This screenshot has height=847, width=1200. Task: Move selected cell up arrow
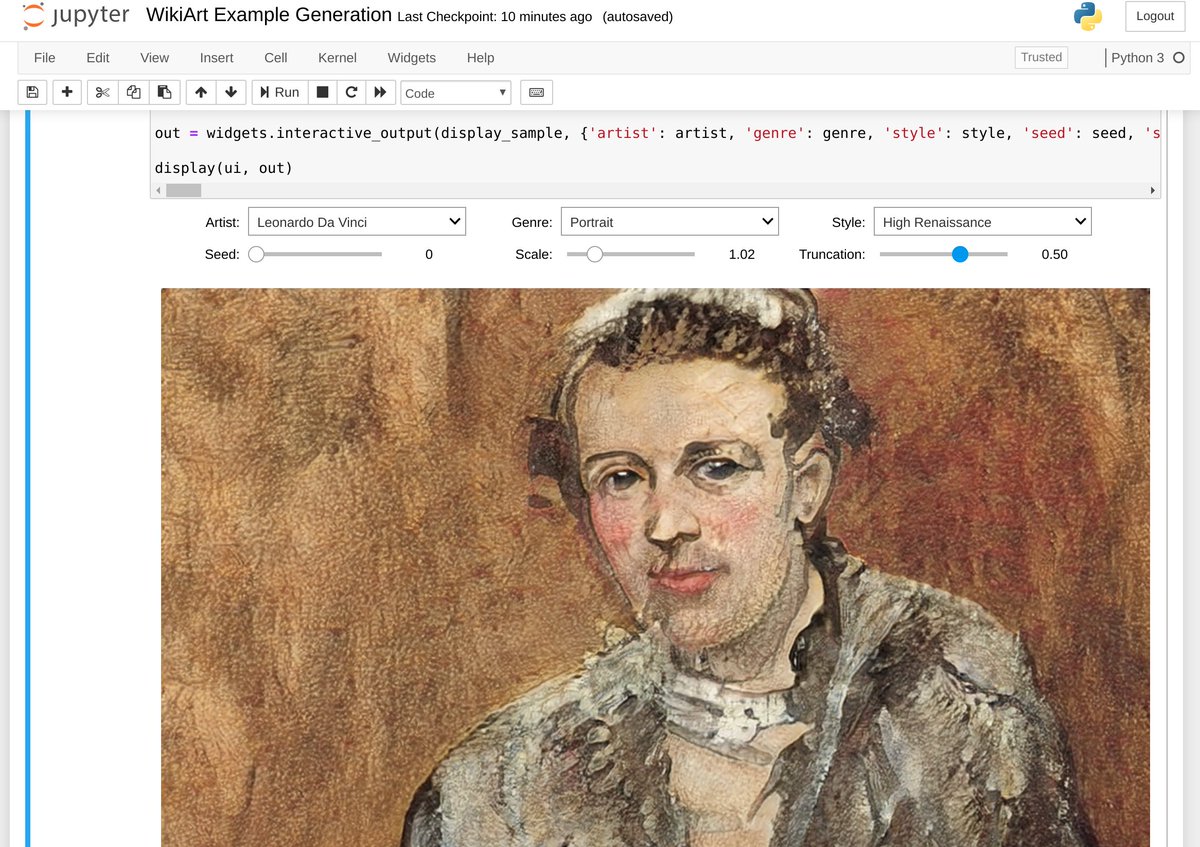click(201, 92)
